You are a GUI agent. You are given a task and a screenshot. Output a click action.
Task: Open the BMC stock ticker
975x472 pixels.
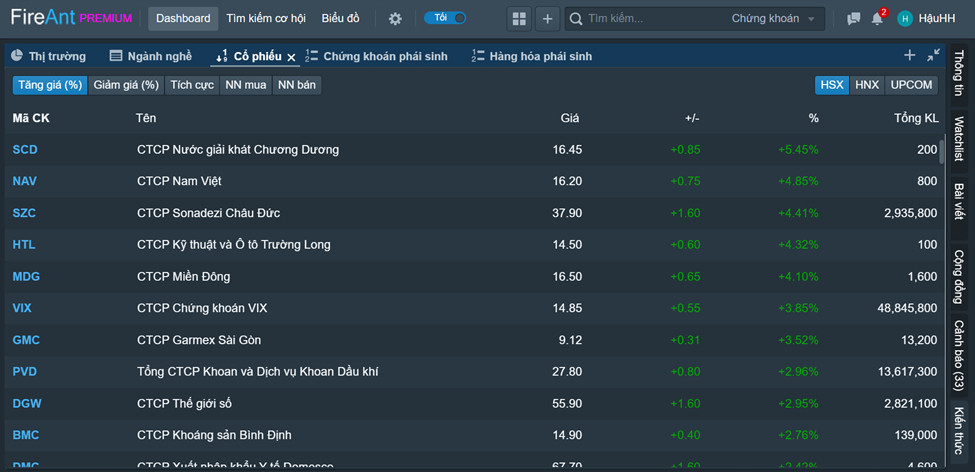pyautogui.click(x=25, y=435)
